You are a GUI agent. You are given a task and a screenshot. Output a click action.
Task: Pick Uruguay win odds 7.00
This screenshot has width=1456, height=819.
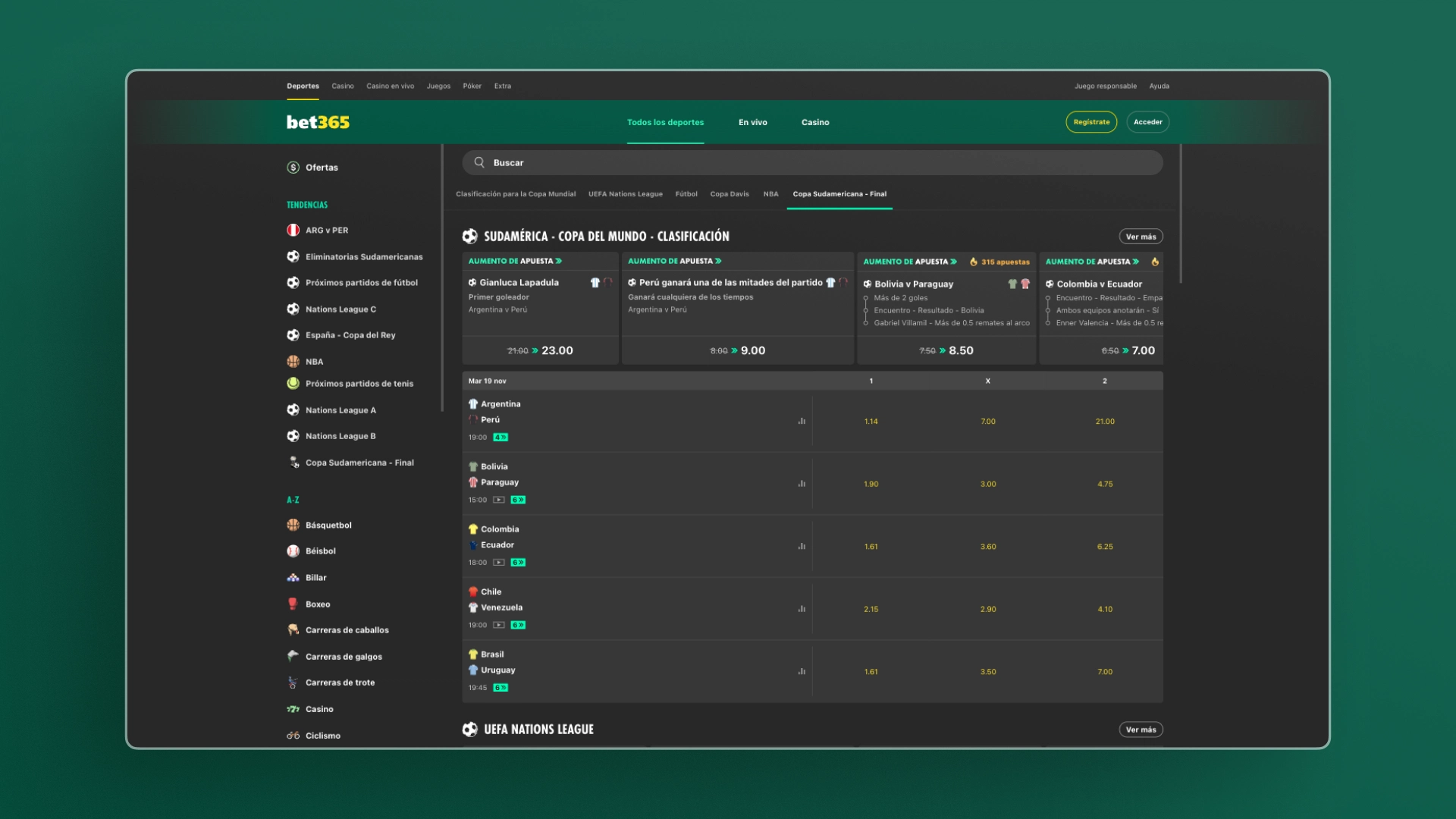tap(1105, 672)
